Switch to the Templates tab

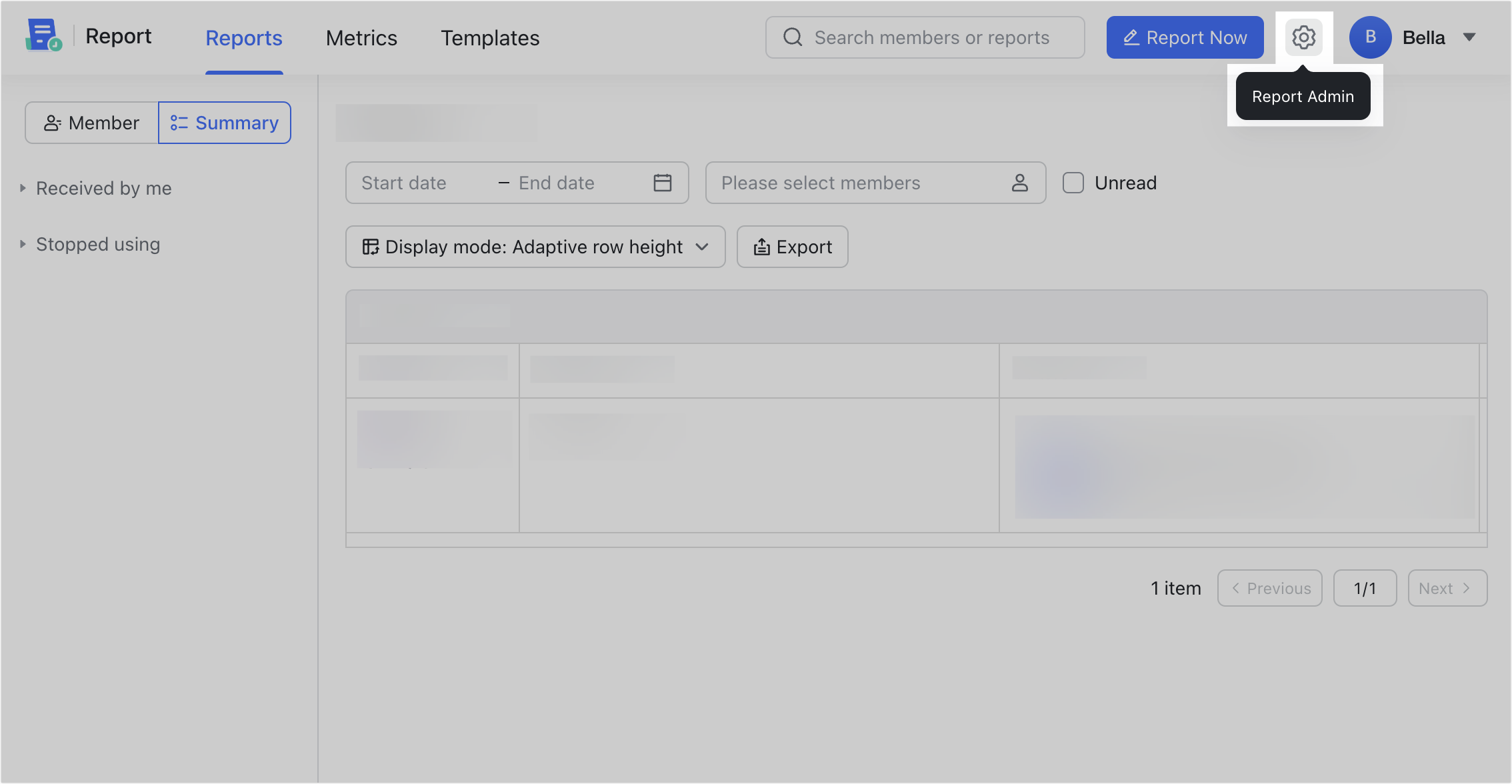pyautogui.click(x=490, y=38)
